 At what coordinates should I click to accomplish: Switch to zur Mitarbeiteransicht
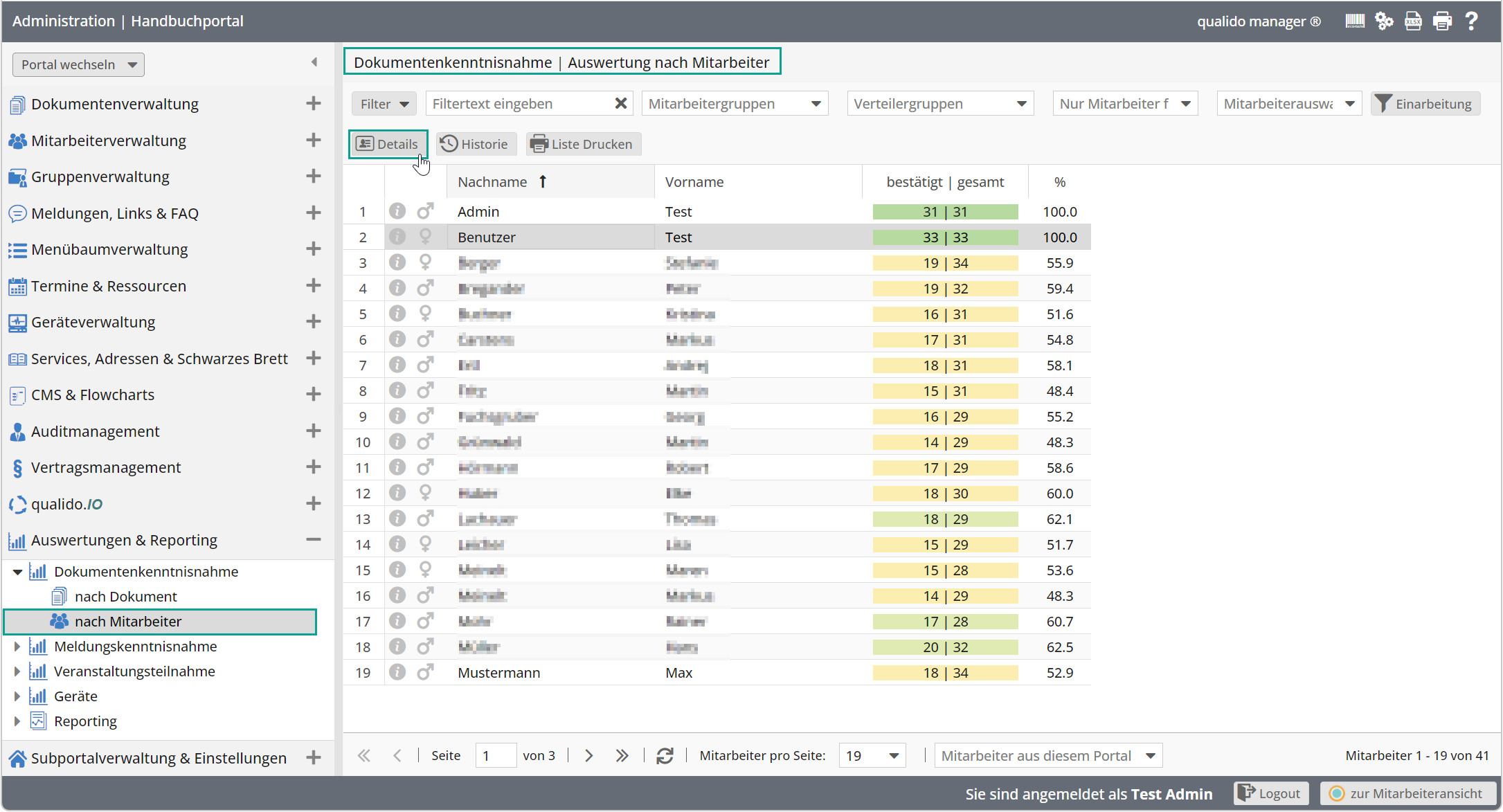(1407, 793)
